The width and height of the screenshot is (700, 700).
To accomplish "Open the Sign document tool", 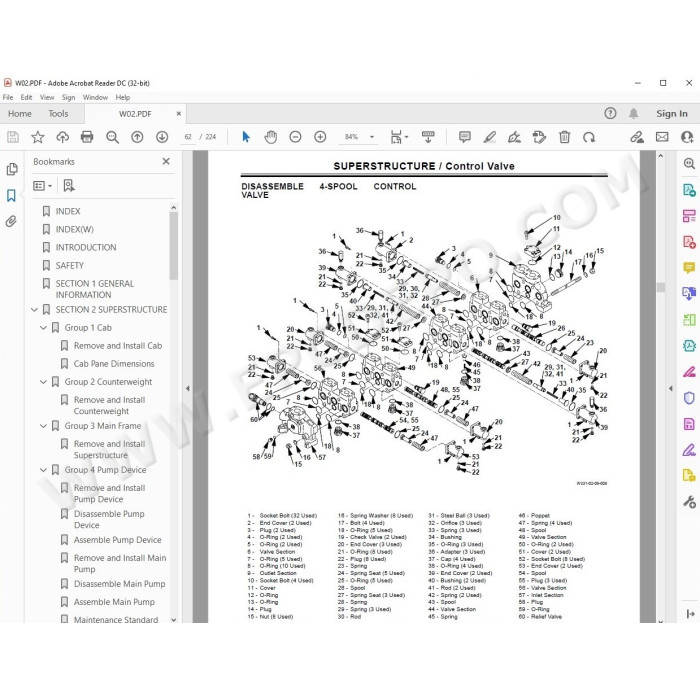I will pyautogui.click(x=514, y=137).
